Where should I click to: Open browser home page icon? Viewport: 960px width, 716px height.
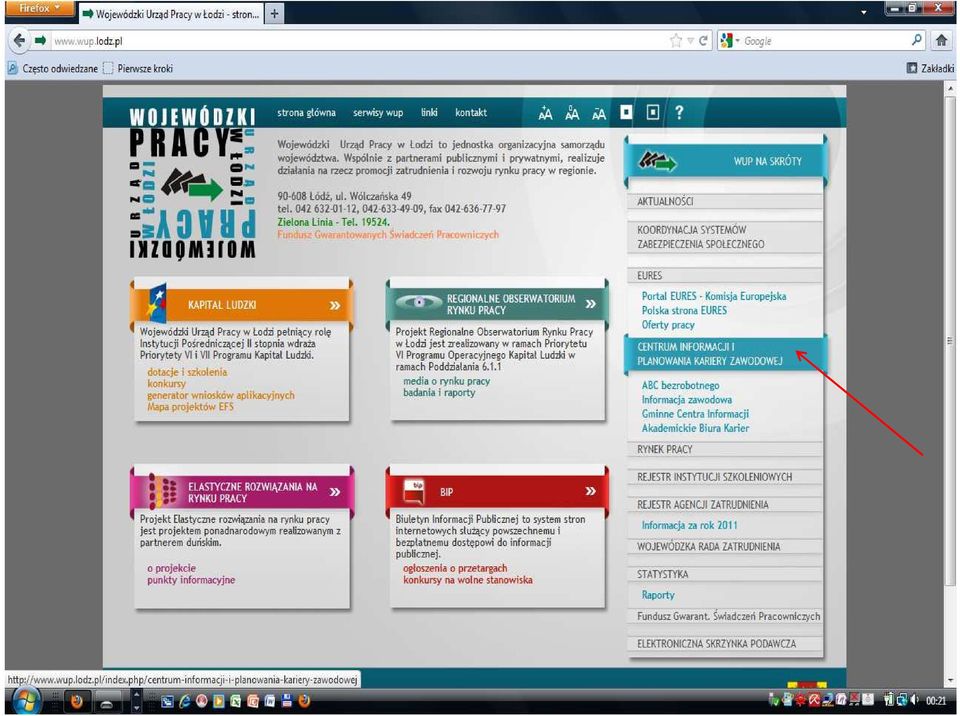pos(942,41)
